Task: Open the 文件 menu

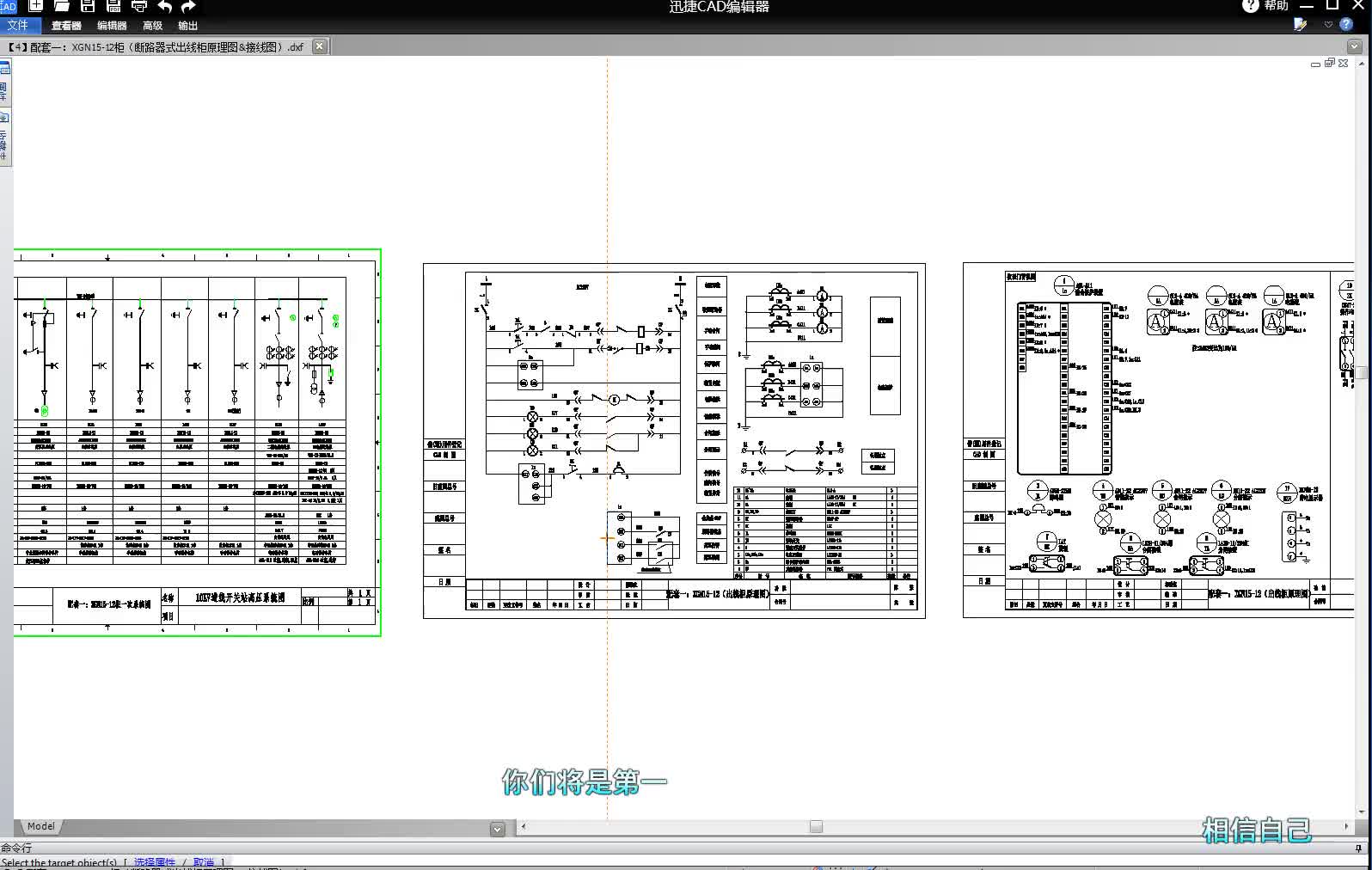Action: click(17, 25)
